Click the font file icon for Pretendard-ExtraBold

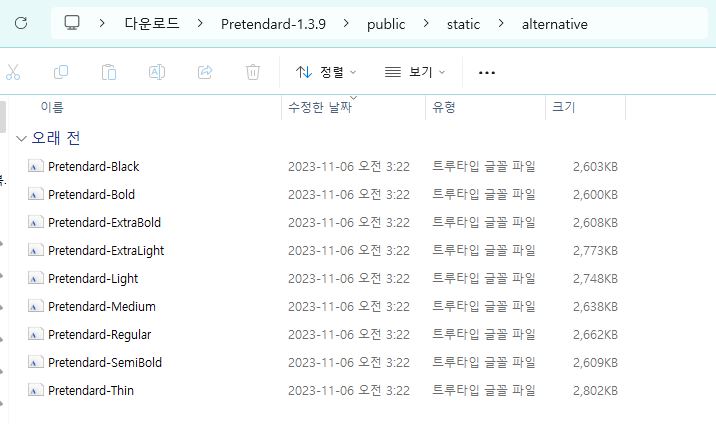36,222
